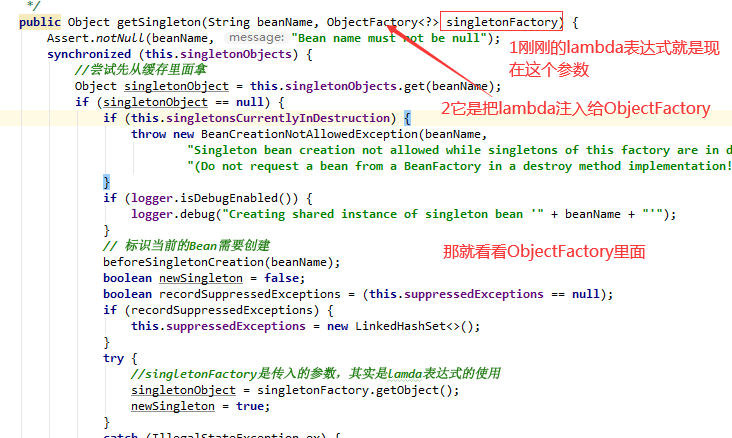732x438 pixels.
Task: Select the getObject method call
Action: point(407,390)
